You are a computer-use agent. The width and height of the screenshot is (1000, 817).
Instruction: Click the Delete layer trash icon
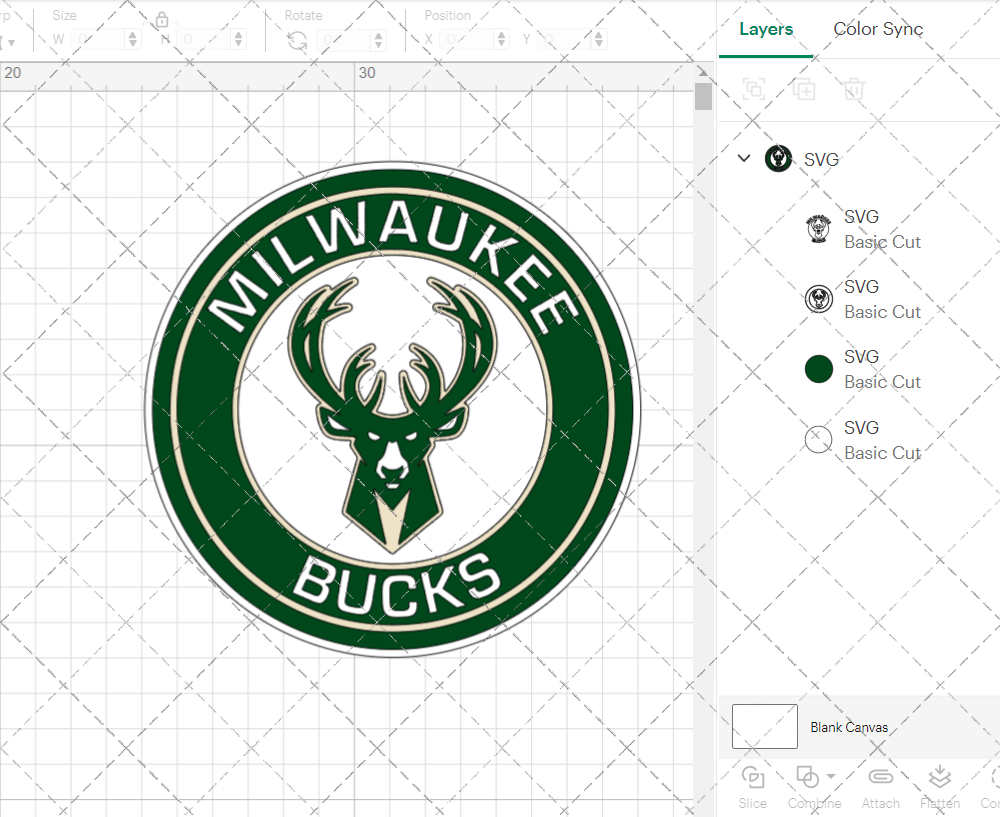(x=854, y=89)
